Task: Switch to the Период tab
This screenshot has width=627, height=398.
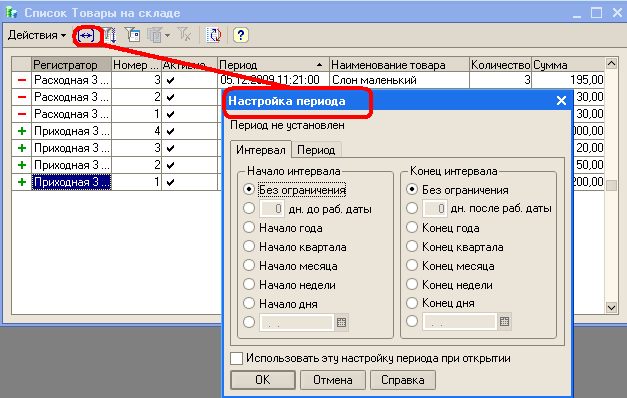Action: click(316, 150)
